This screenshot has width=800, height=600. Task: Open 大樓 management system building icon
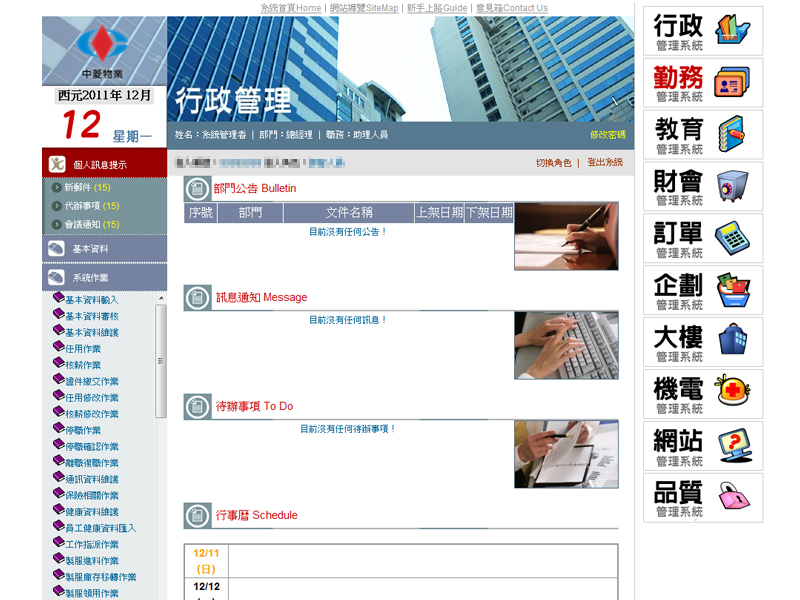click(x=733, y=339)
